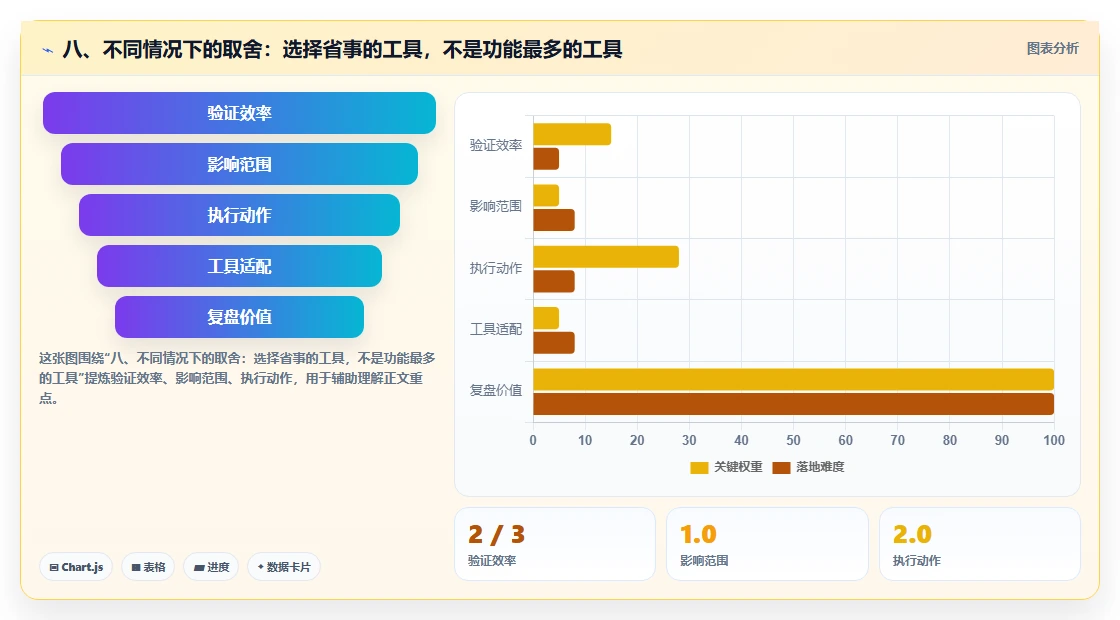Click the yellow 工具适配 chart bar

[x=546, y=319]
